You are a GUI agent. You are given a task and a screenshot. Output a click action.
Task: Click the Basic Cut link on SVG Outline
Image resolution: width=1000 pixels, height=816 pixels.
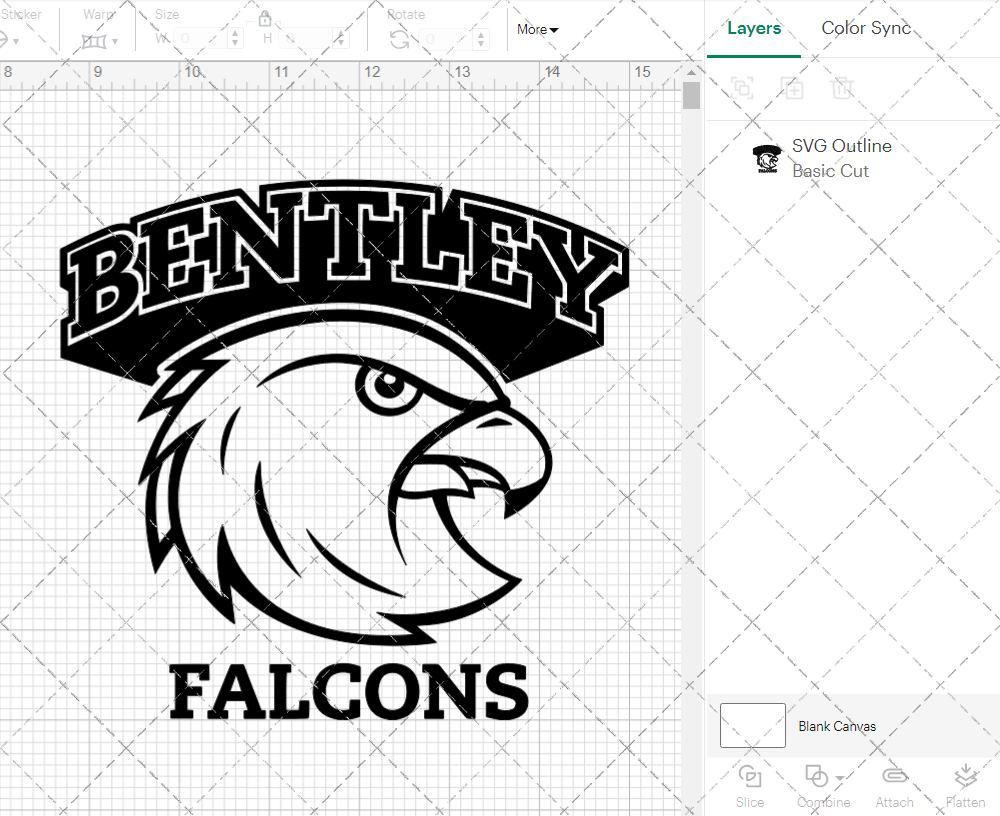pyautogui.click(x=830, y=170)
